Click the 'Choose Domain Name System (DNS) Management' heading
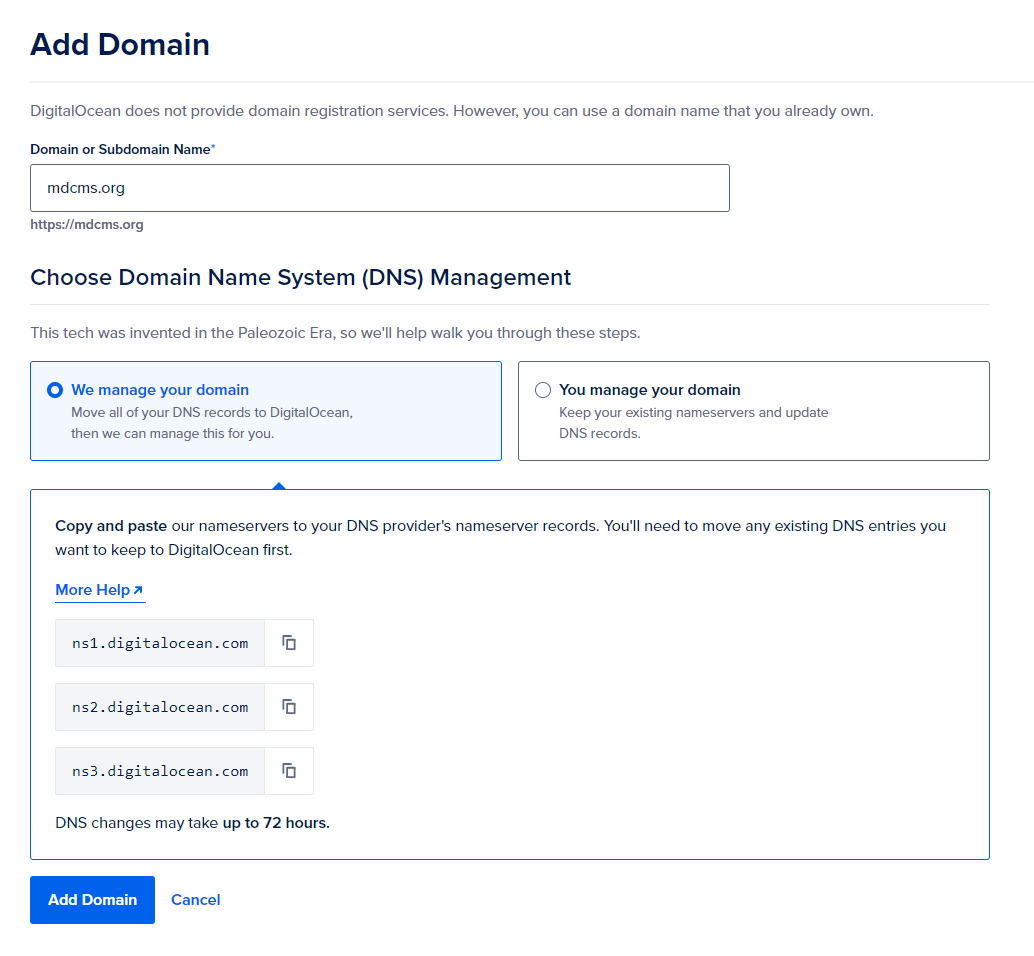This screenshot has height=956, width=1034. tap(301, 278)
